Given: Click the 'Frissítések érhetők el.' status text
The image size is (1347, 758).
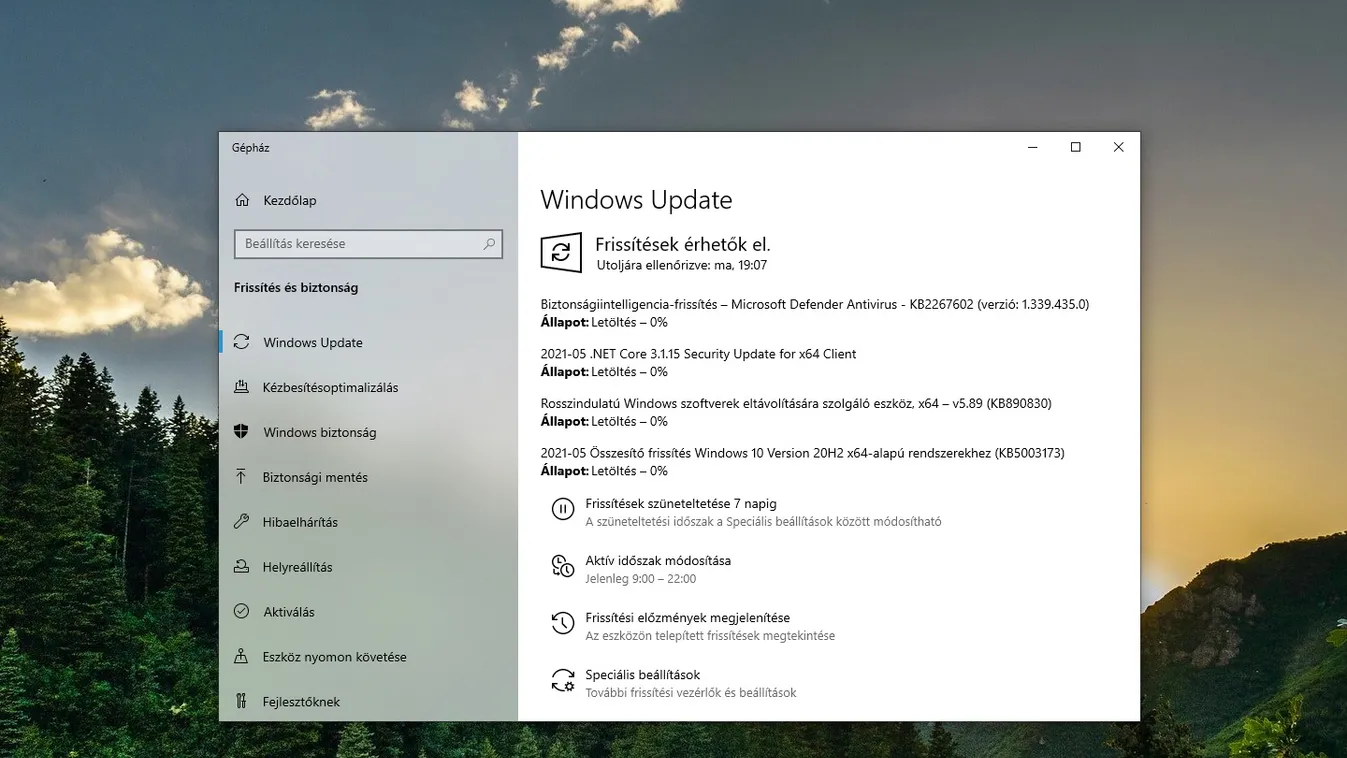Looking at the screenshot, I should [x=683, y=244].
